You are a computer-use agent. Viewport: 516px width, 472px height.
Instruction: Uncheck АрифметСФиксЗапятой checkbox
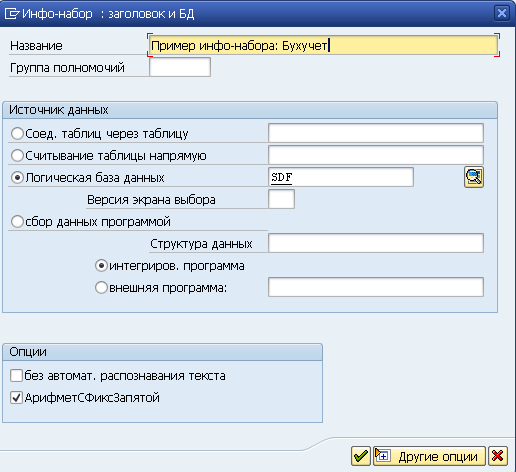tap(16, 397)
